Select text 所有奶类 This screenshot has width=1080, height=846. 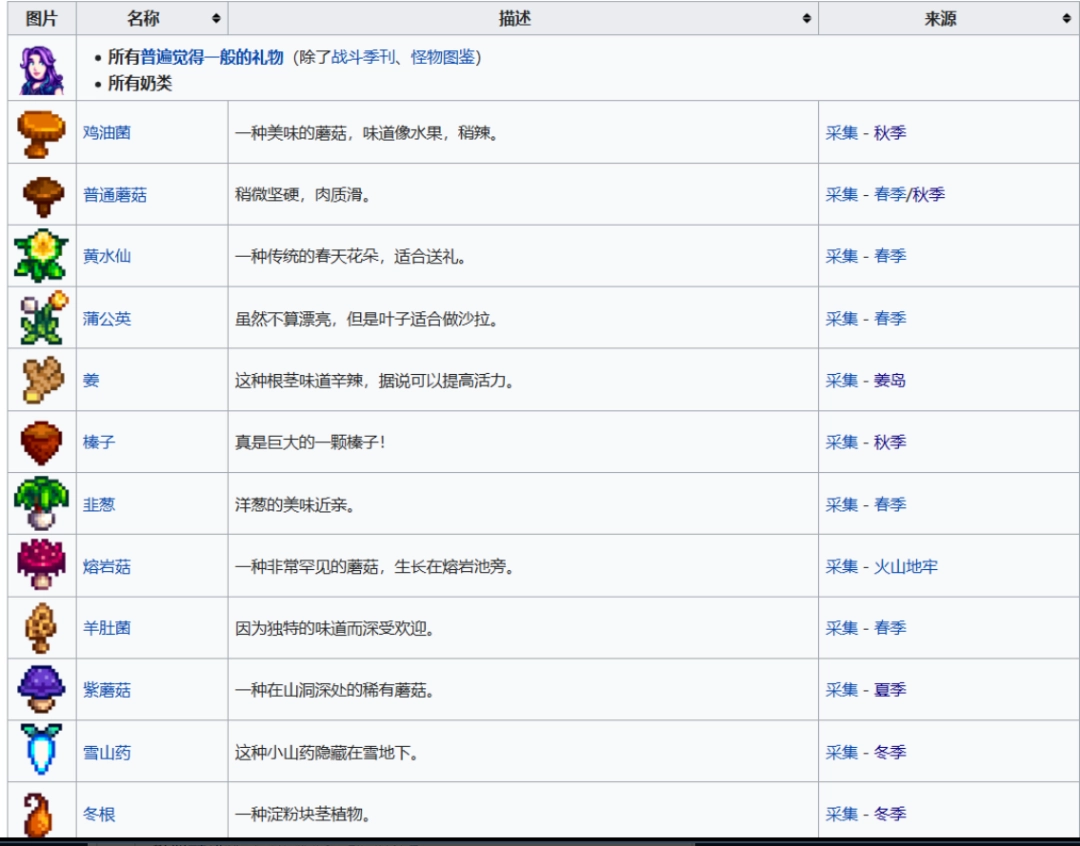(x=140, y=83)
